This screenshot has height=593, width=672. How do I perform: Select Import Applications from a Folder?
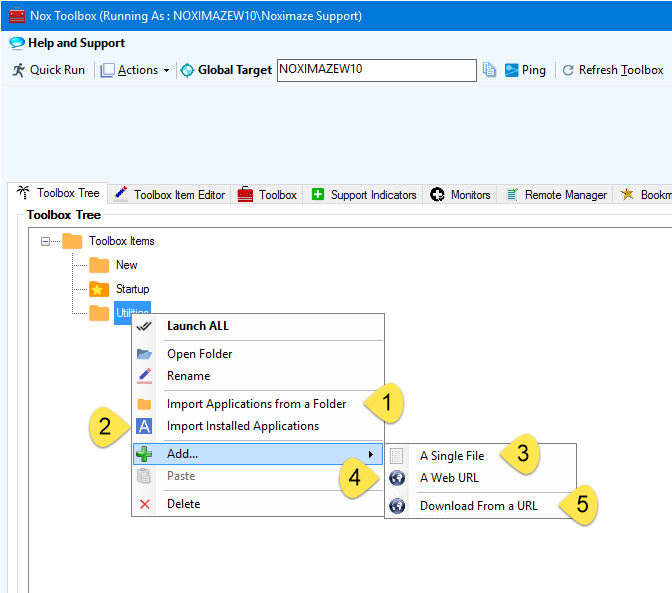coord(258,404)
